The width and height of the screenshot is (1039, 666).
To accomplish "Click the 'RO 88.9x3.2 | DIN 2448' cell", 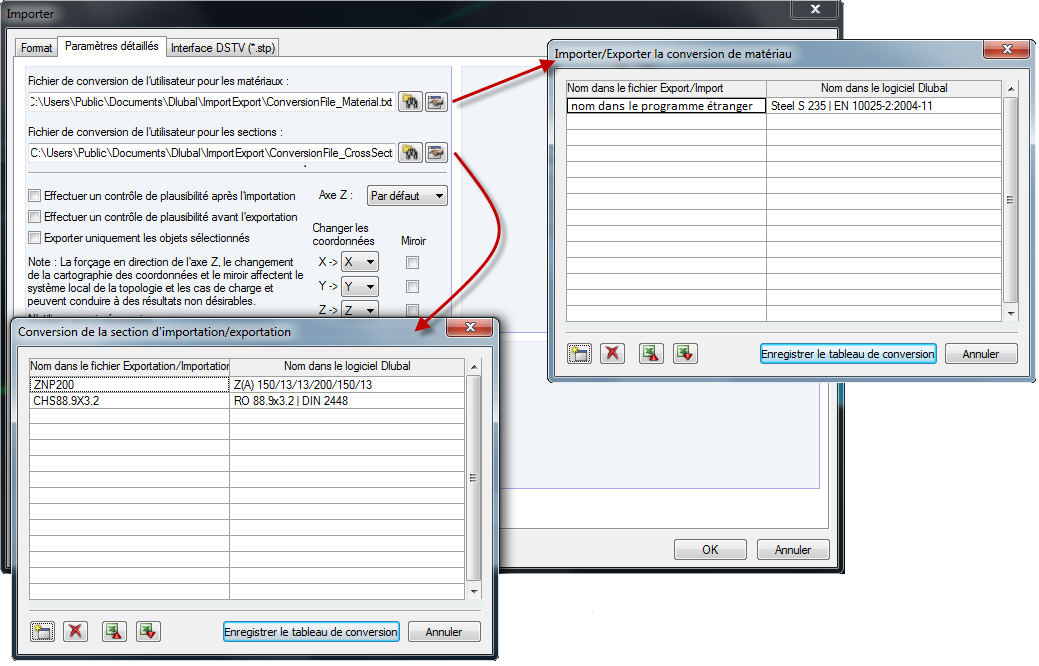I will [x=347, y=401].
